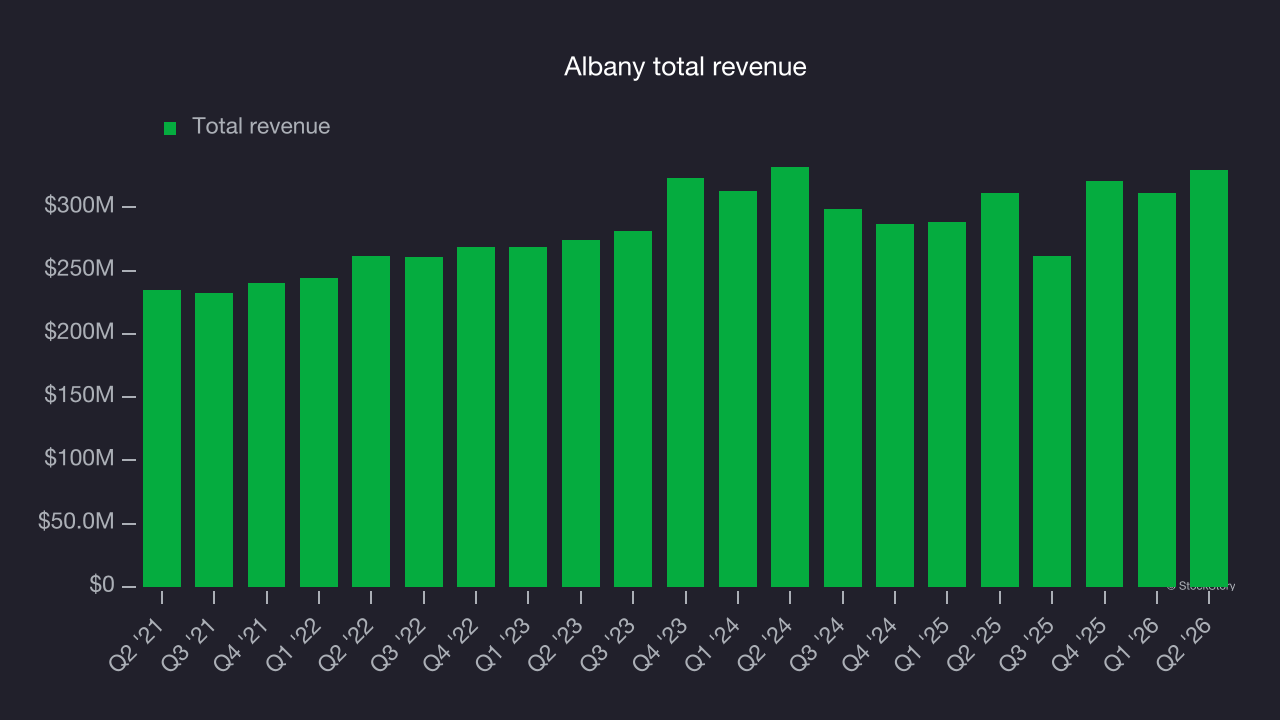Click the revenue bar for Q4 '24
This screenshot has height=720, width=1280.
pyautogui.click(x=895, y=405)
